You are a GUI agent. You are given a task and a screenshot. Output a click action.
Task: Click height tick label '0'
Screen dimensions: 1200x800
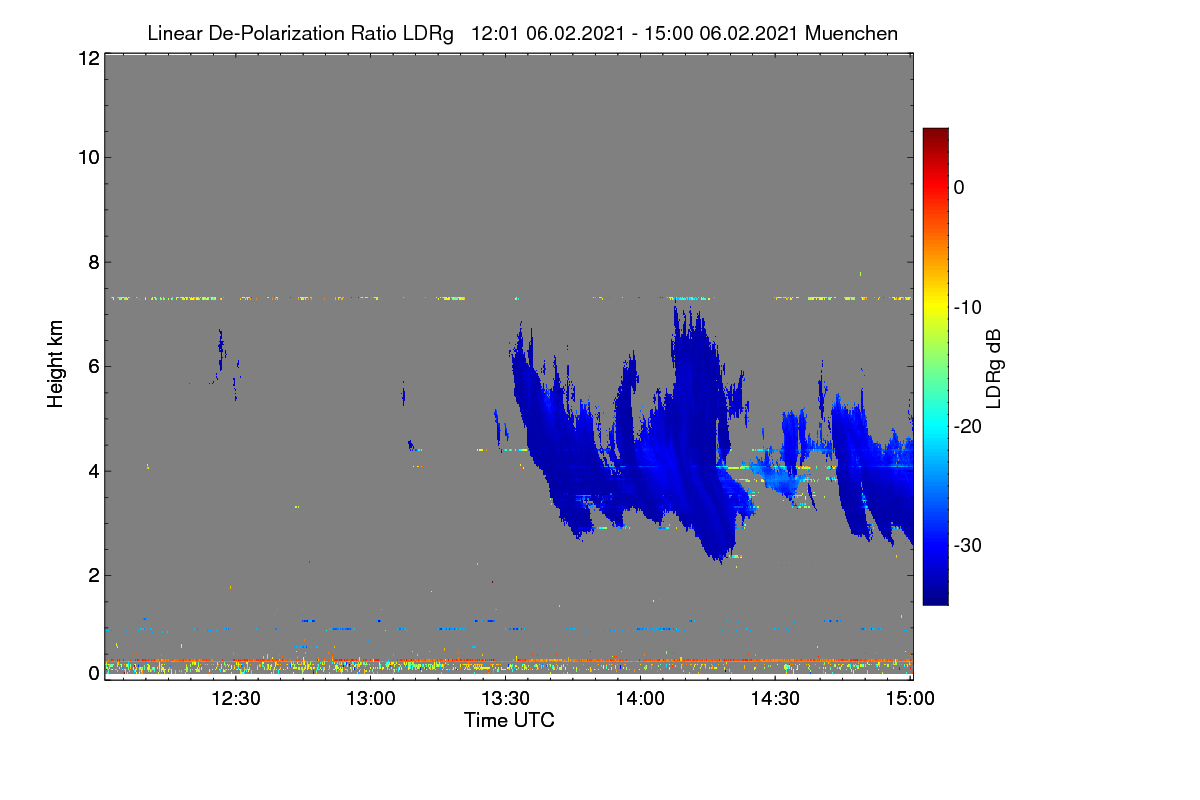pyautogui.click(x=92, y=673)
